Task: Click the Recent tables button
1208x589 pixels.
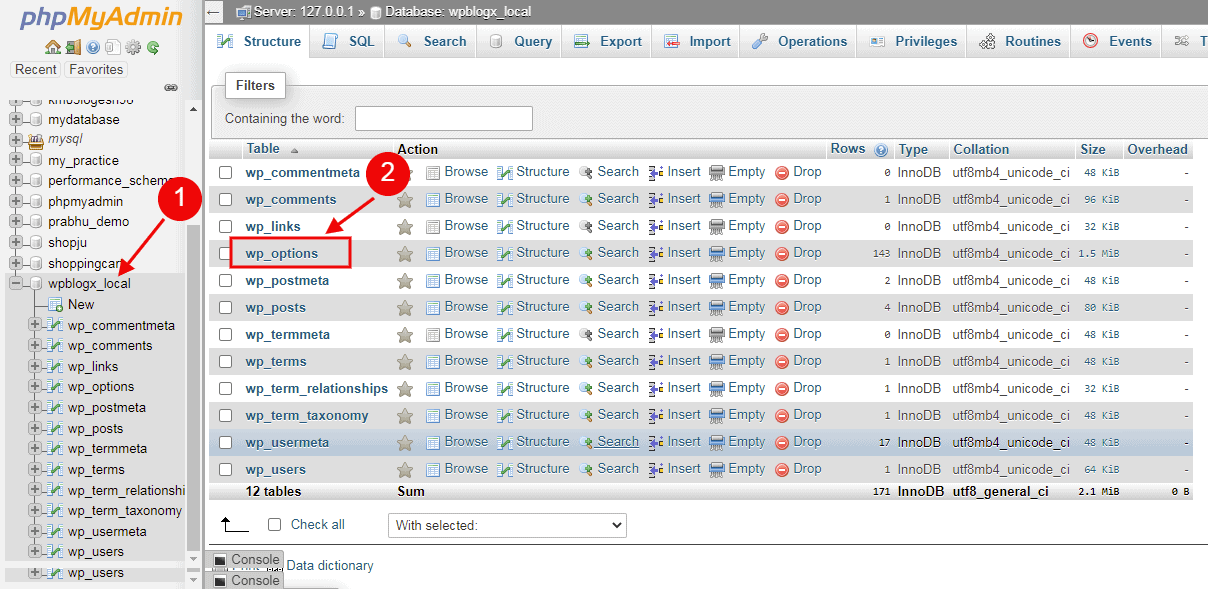Action: (36, 69)
